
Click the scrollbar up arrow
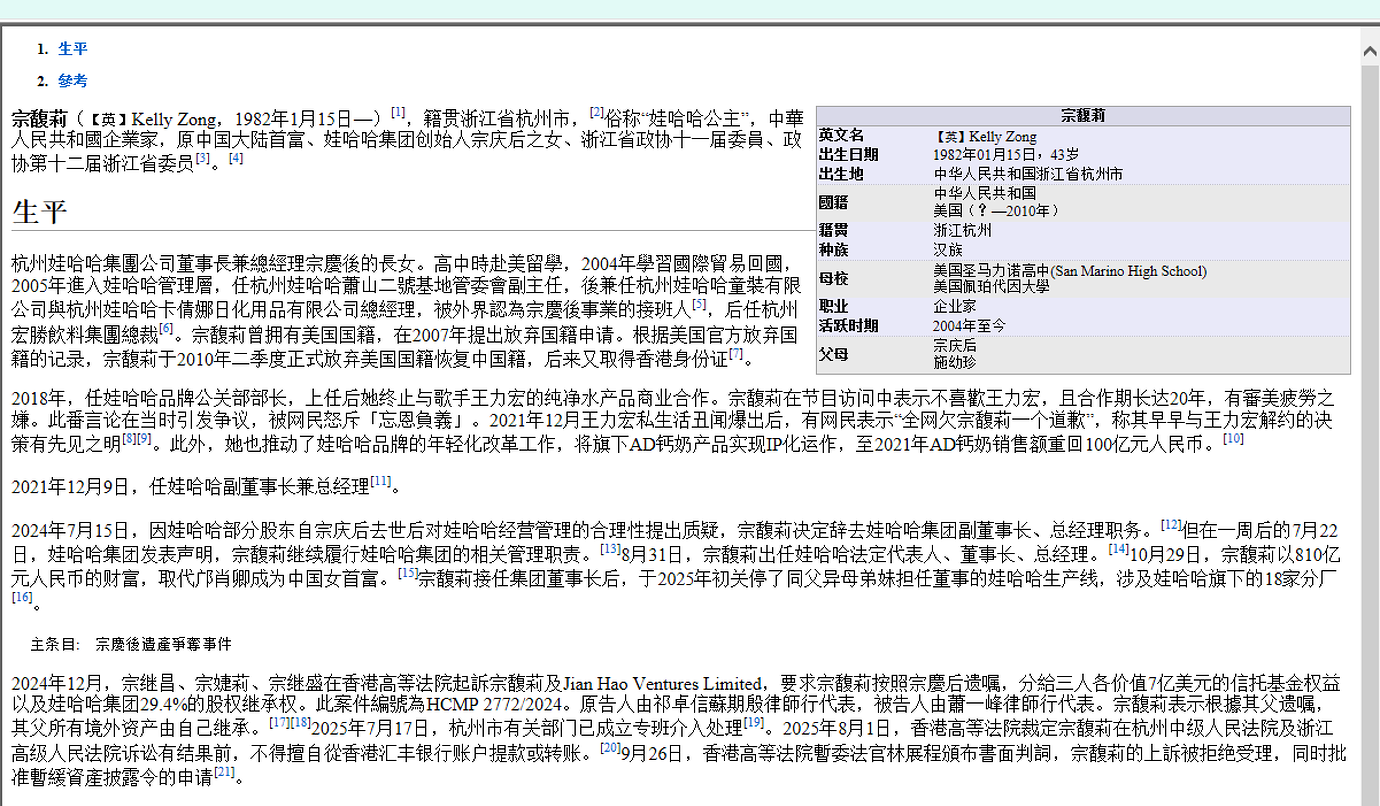[1369, 49]
